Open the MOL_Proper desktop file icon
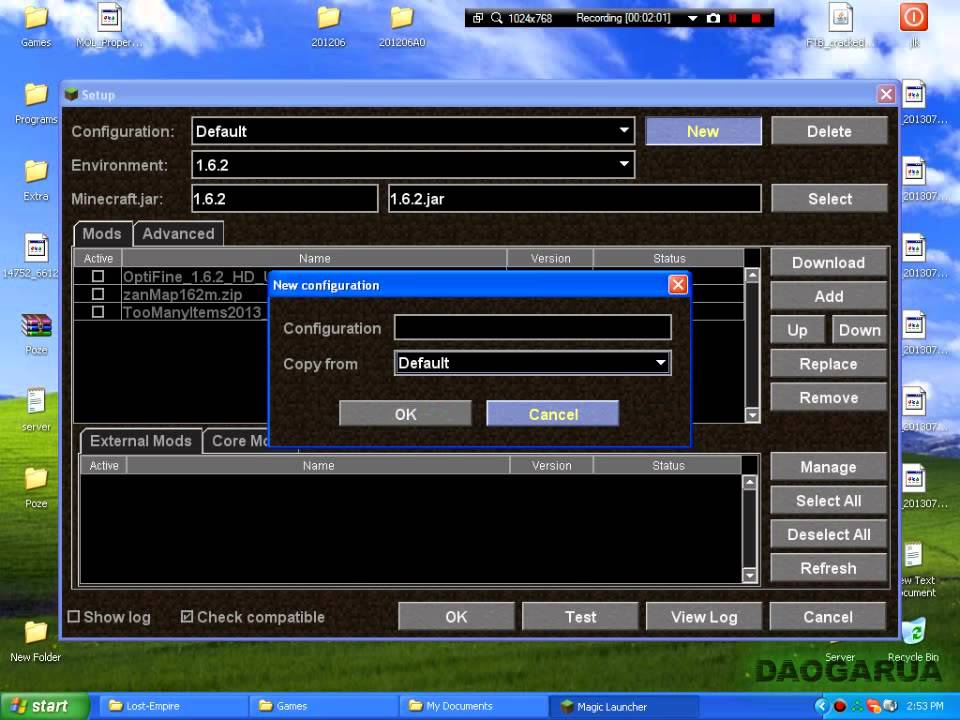Screen dimensions: 960x720 110,17
